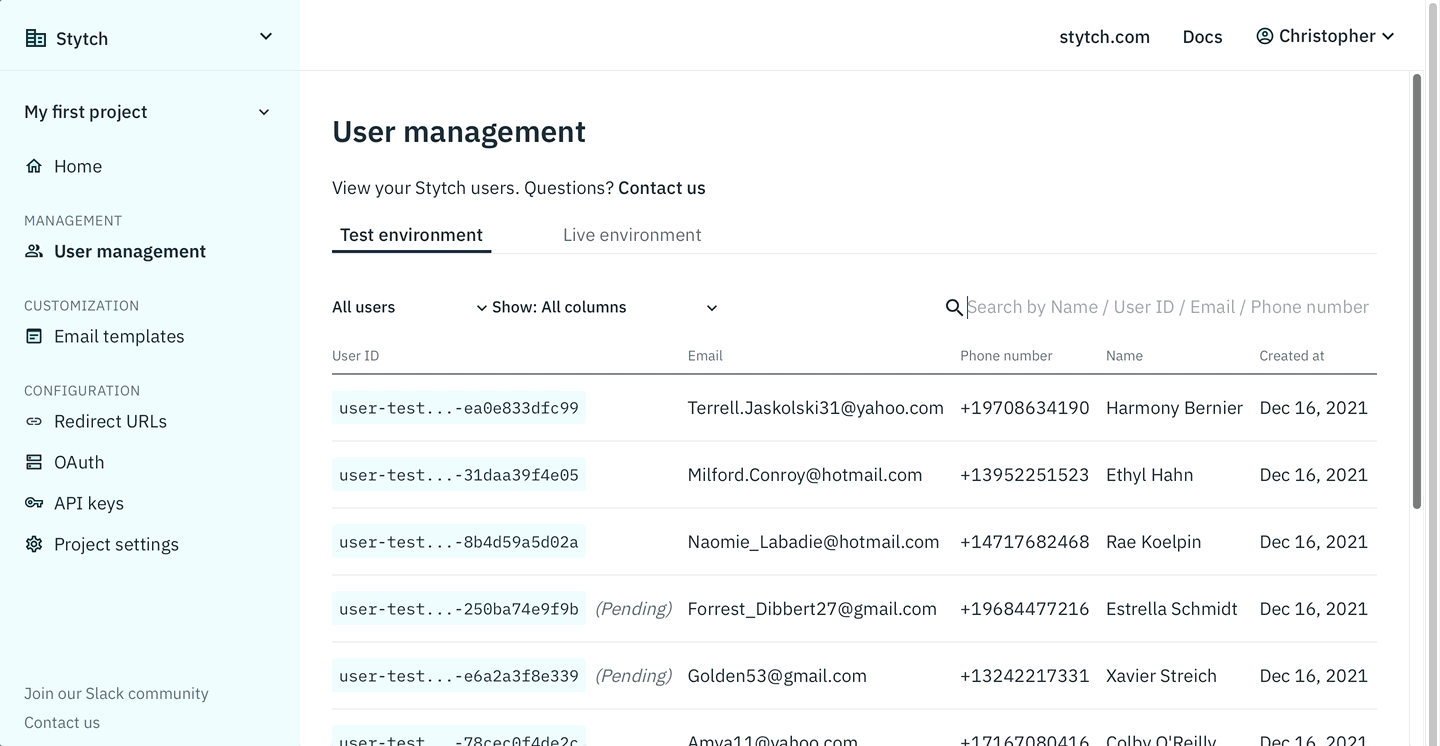Image resolution: width=1440 pixels, height=746 pixels.
Task: Click the Christopher account avatar icon
Action: pos(1265,36)
